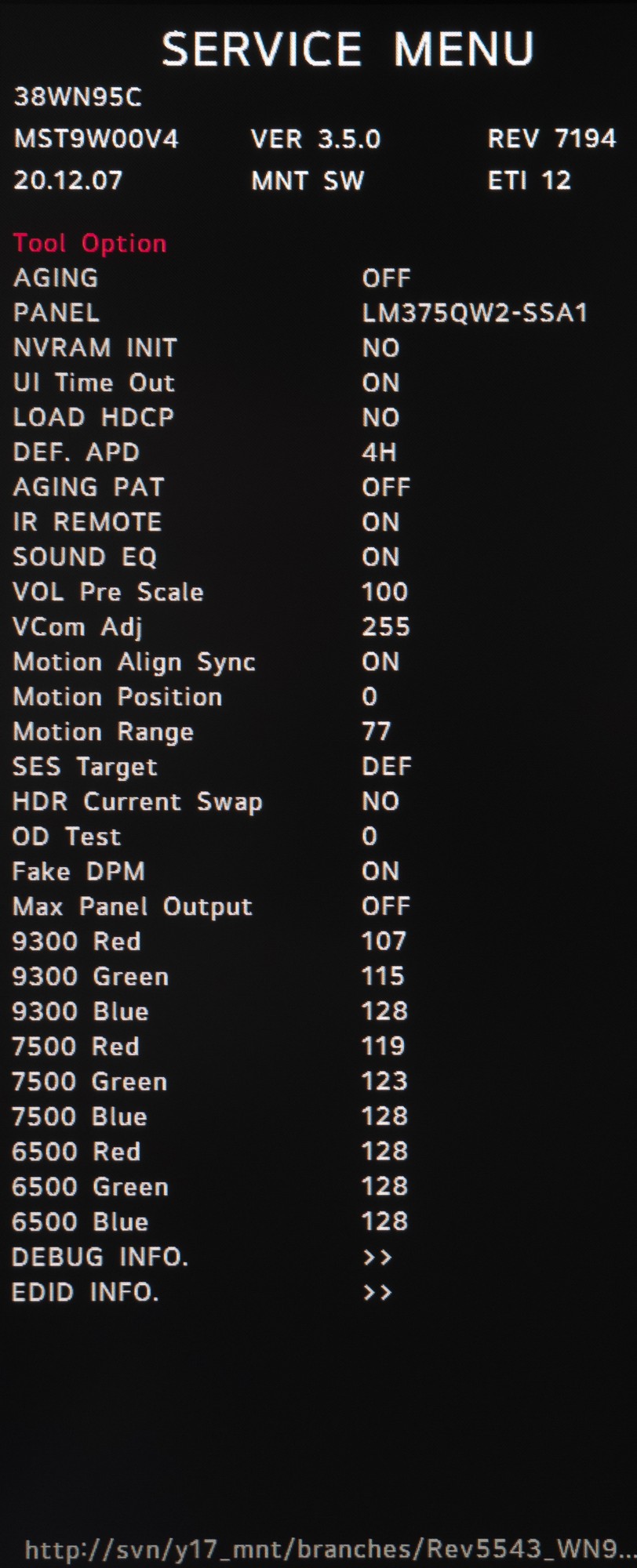Screen dimensions: 637x1568
Task: Change the DEF. APD 4H value
Action: pyautogui.click(x=379, y=452)
